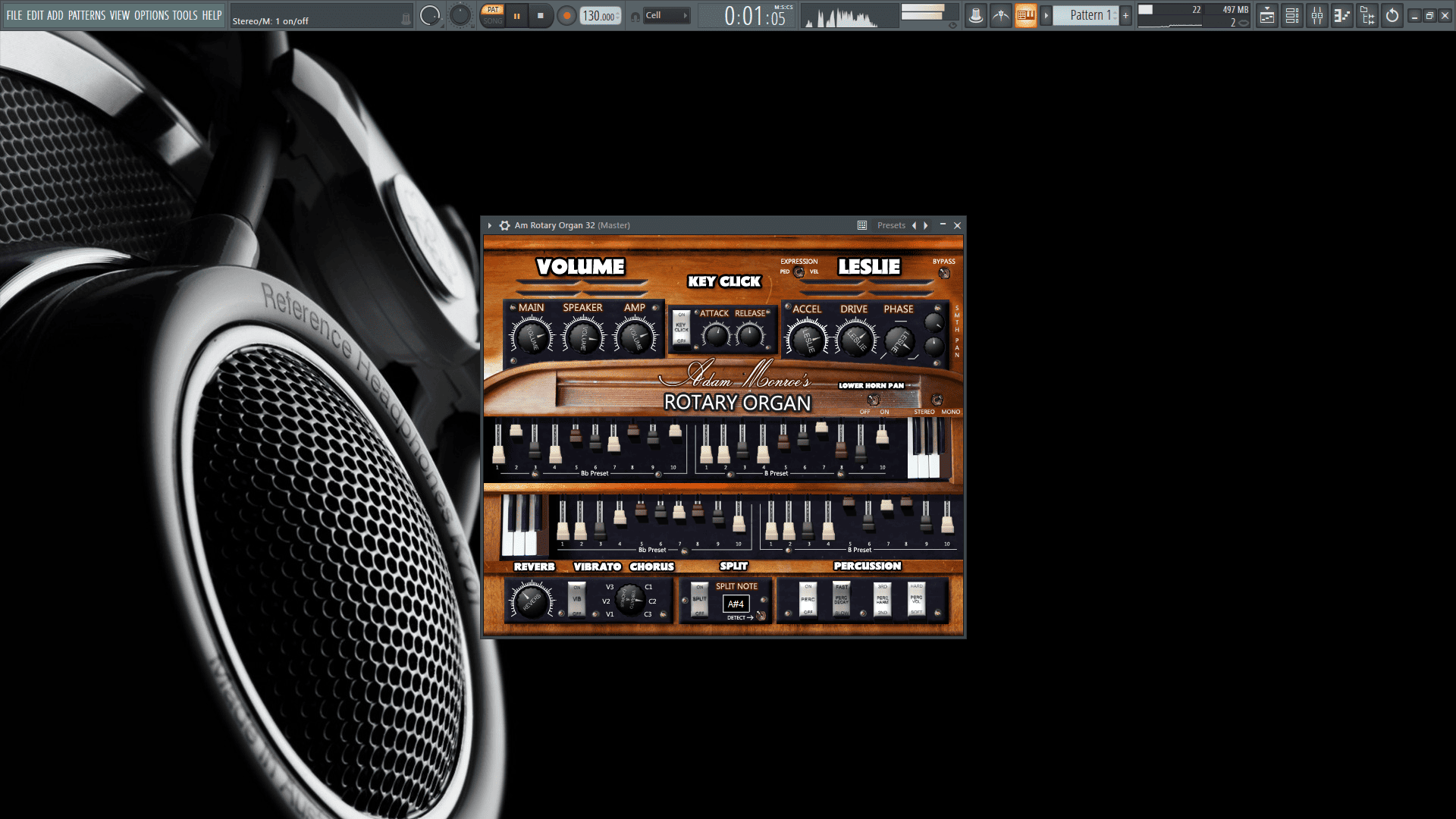Click the MAIN volume knob
The width and height of the screenshot is (1456, 819).
(x=532, y=337)
